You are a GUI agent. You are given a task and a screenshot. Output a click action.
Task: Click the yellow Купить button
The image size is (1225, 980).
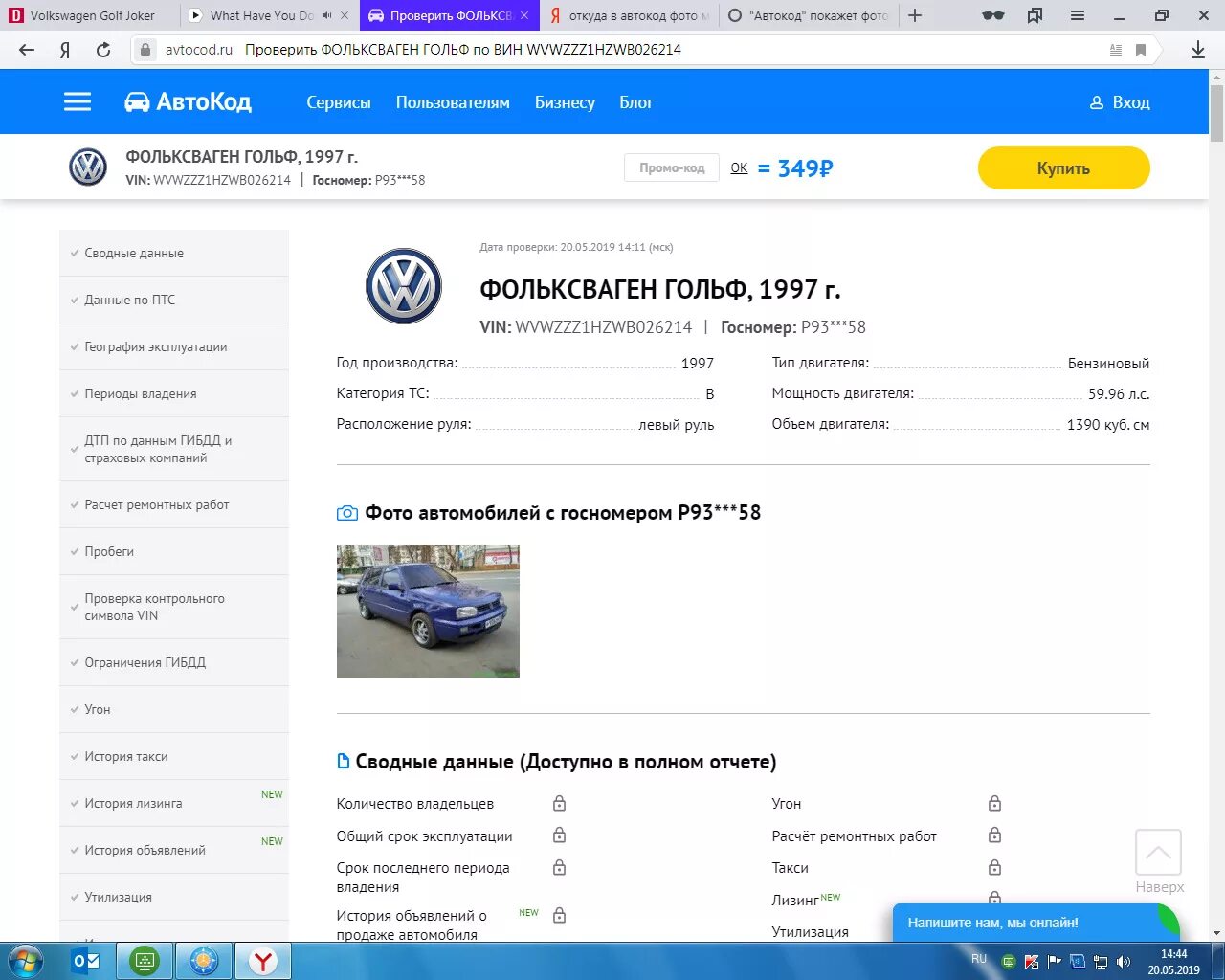pos(1063,167)
